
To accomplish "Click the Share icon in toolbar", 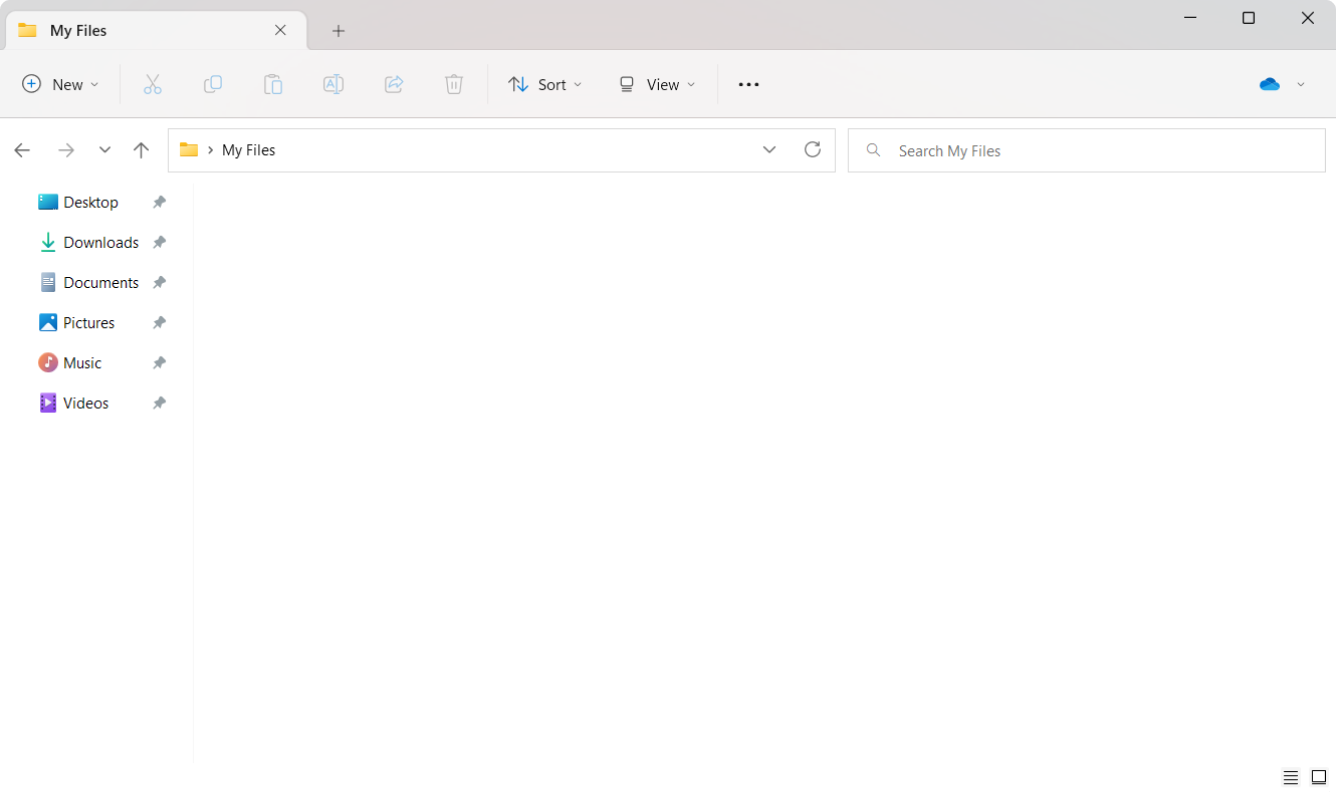I will [394, 85].
